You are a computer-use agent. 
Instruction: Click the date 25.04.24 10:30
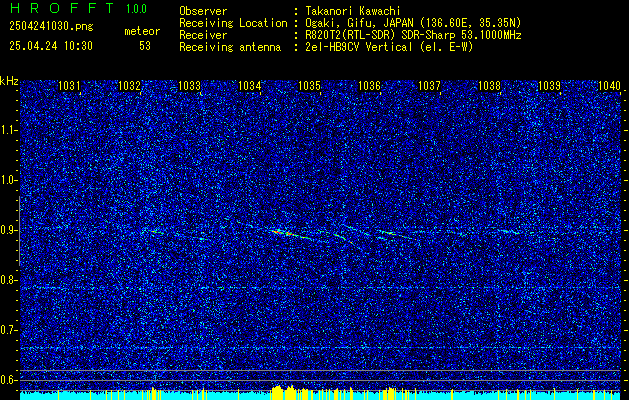tap(51, 46)
